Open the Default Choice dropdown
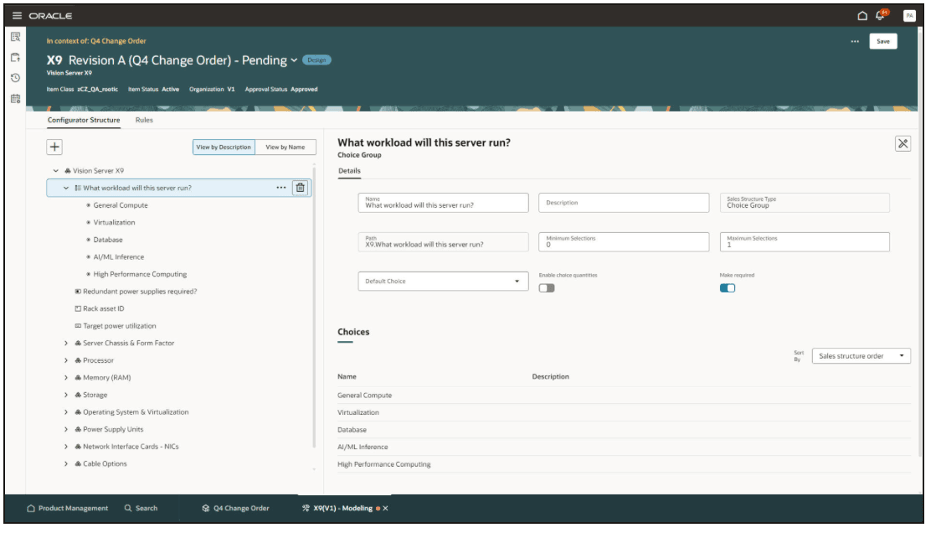 pyautogui.click(x=443, y=281)
